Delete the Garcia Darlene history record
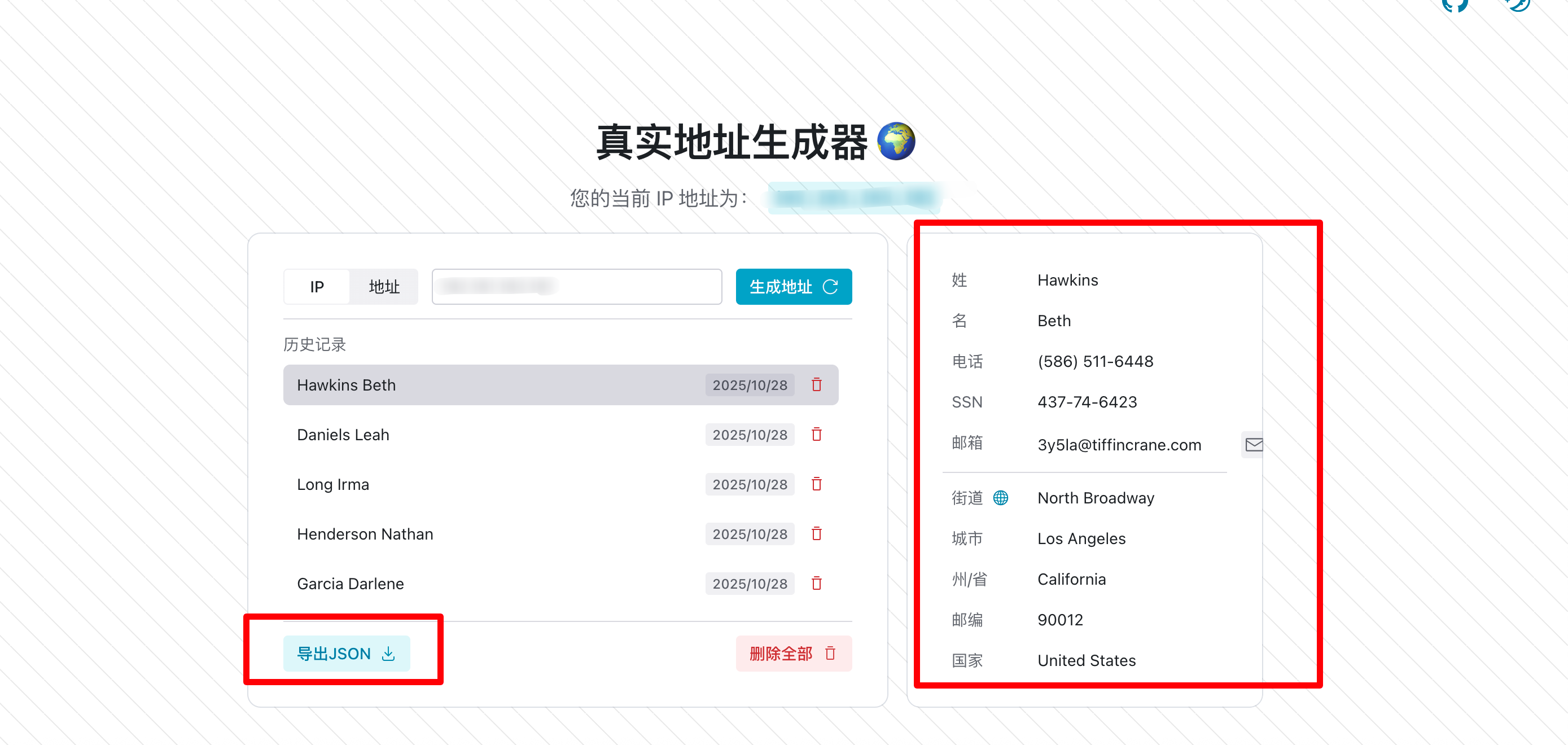This screenshot has width=1568, height=745. point(816,583)
